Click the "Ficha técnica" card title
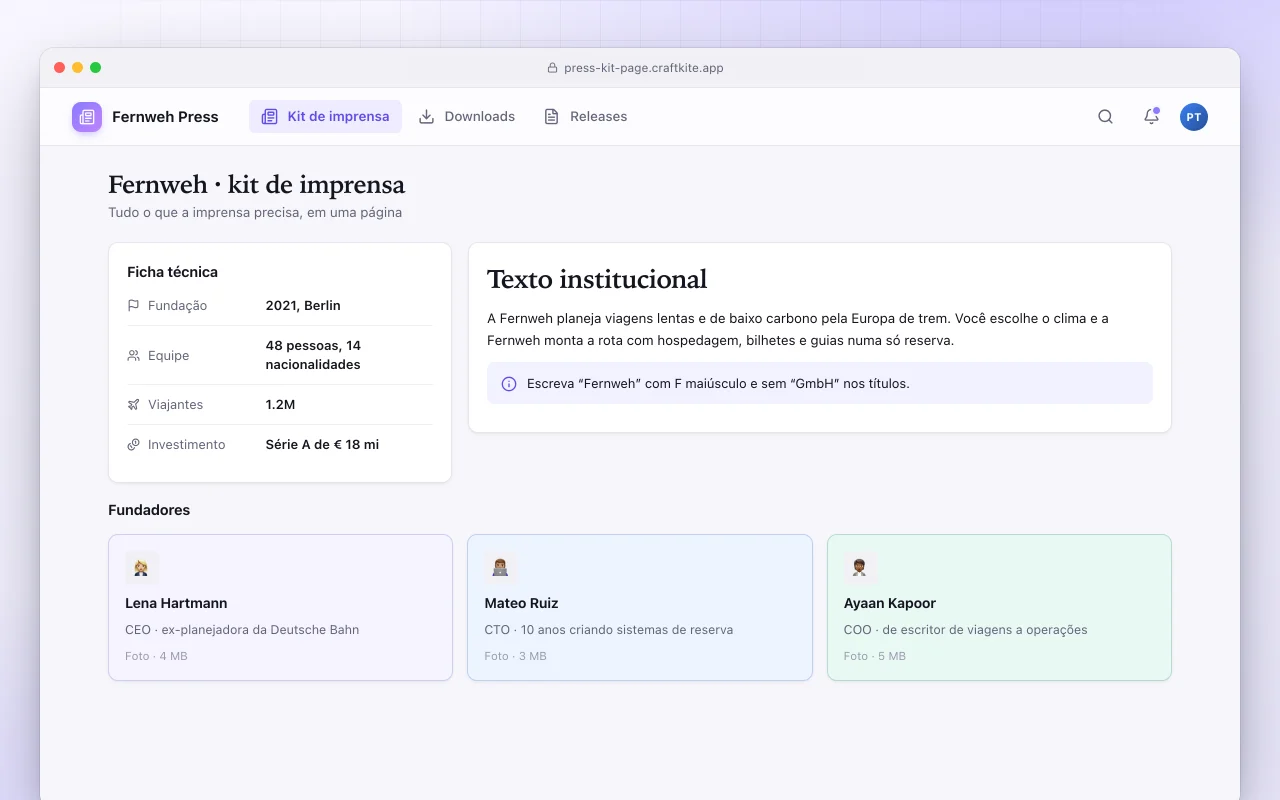Viewport: 1280px width, 800px height. (x=172, y=272)
